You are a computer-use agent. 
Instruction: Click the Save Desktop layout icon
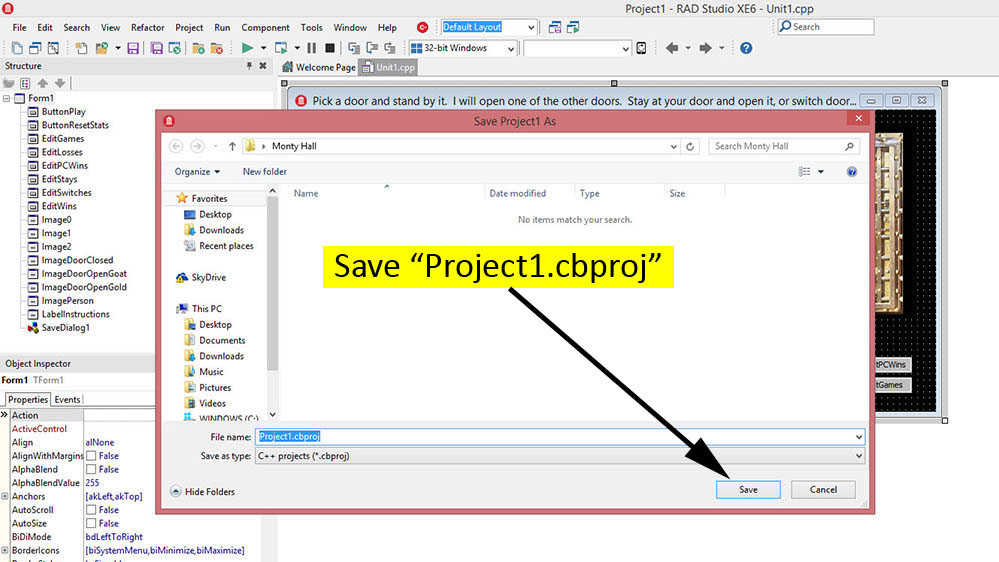(x=555, y=27)
